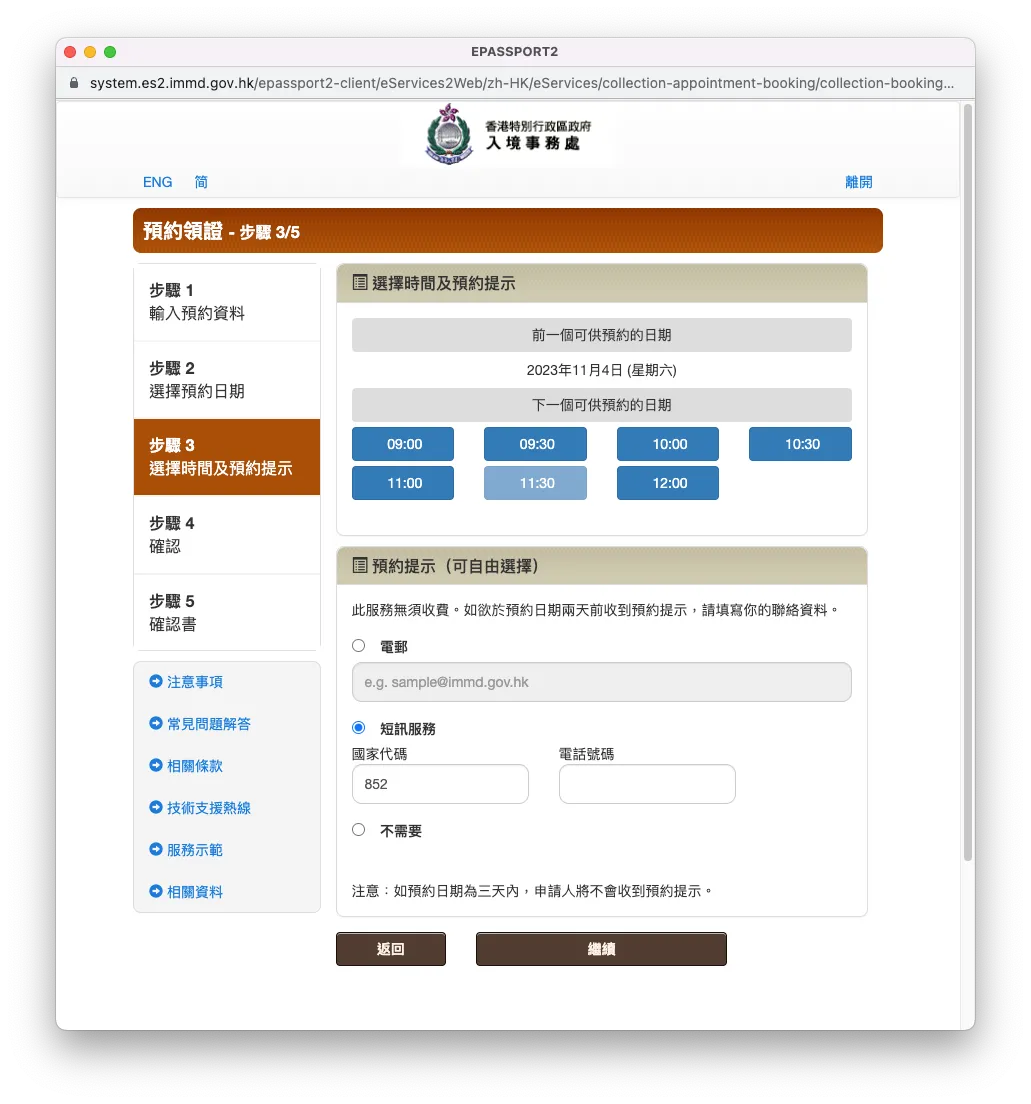This screenshot has height=1104, width=1031.
Task: Click the browser URL address bar
Action: [x=522, y=83]
